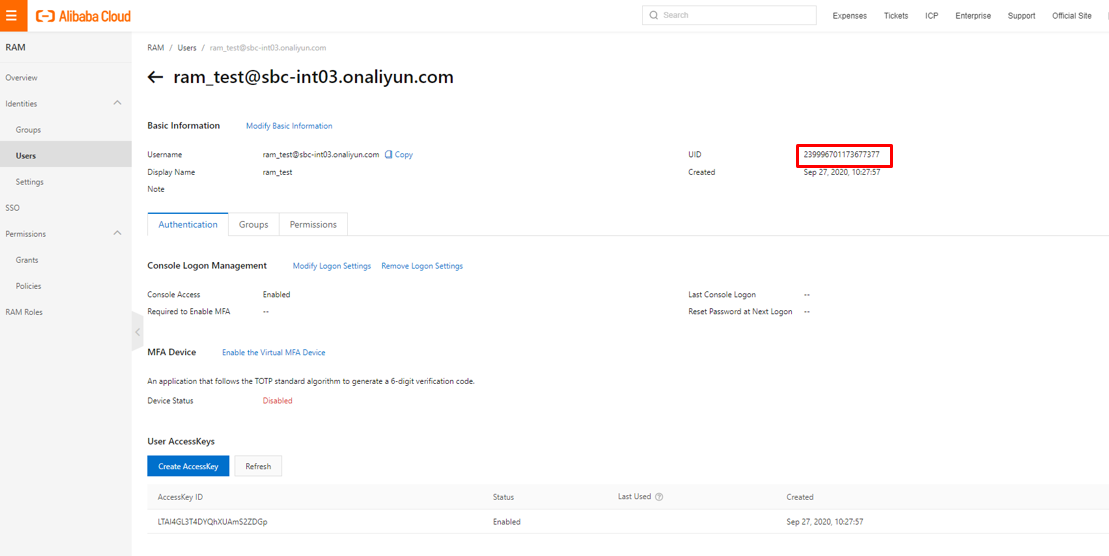The image size is (1109, 556).
Task: Select Overview in the RAM sidebar
Action: tap(66, 78)
